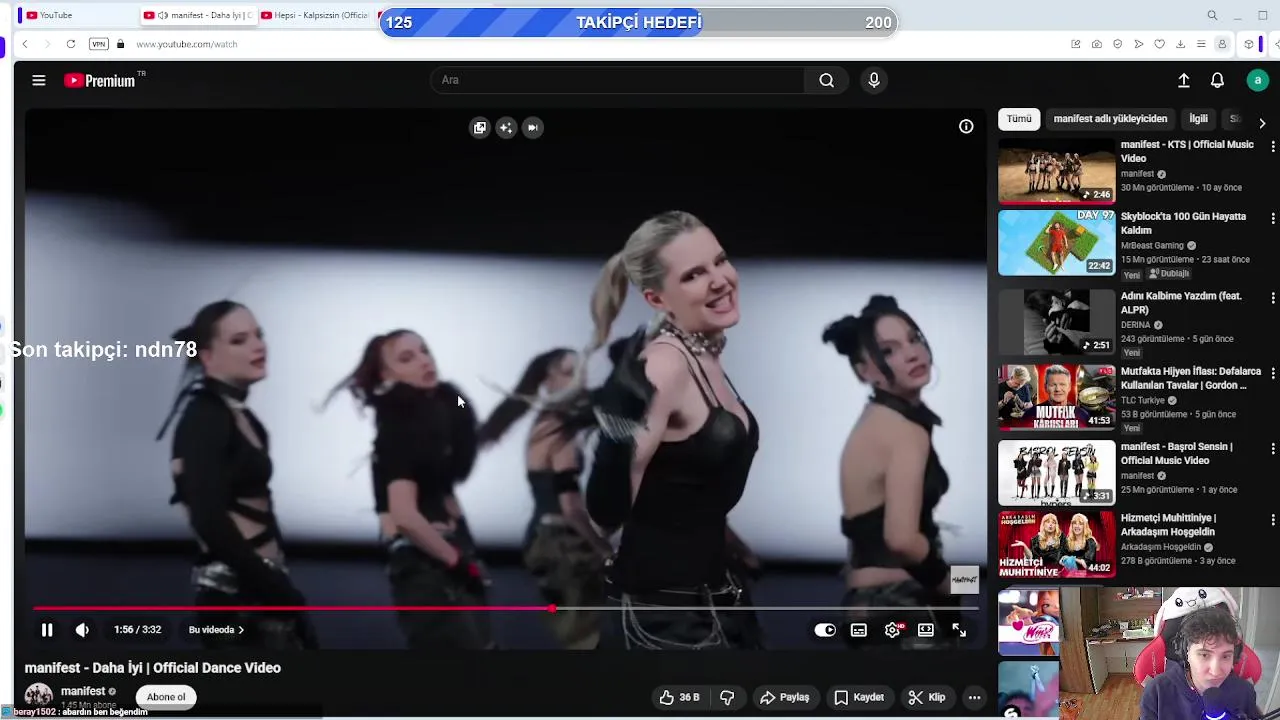The width and height of the screenshot is (1280, 720).
Task: Open browser tab search magnifier
Action: [x=1212, y=15]
